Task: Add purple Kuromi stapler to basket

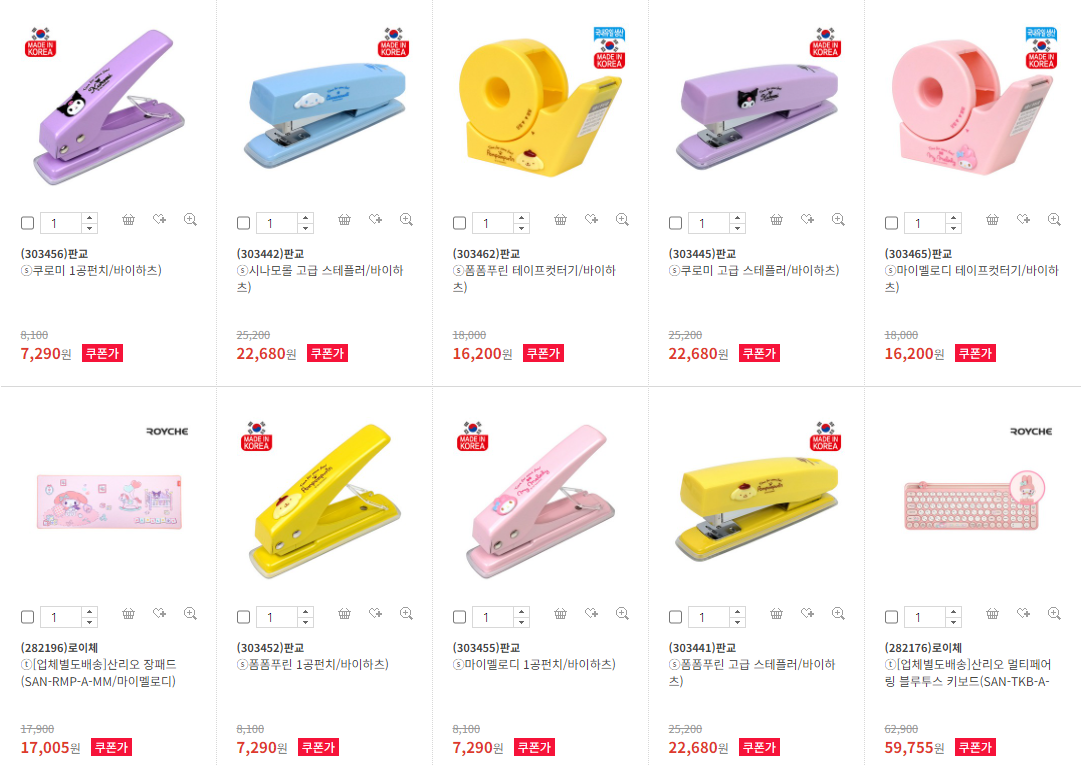Action: (x=776, y=220)
